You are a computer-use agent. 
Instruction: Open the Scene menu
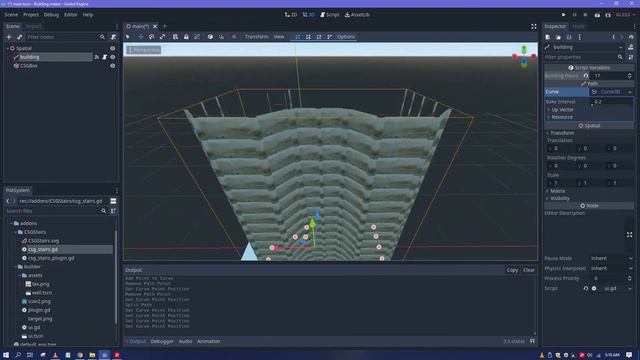point(11,15)
